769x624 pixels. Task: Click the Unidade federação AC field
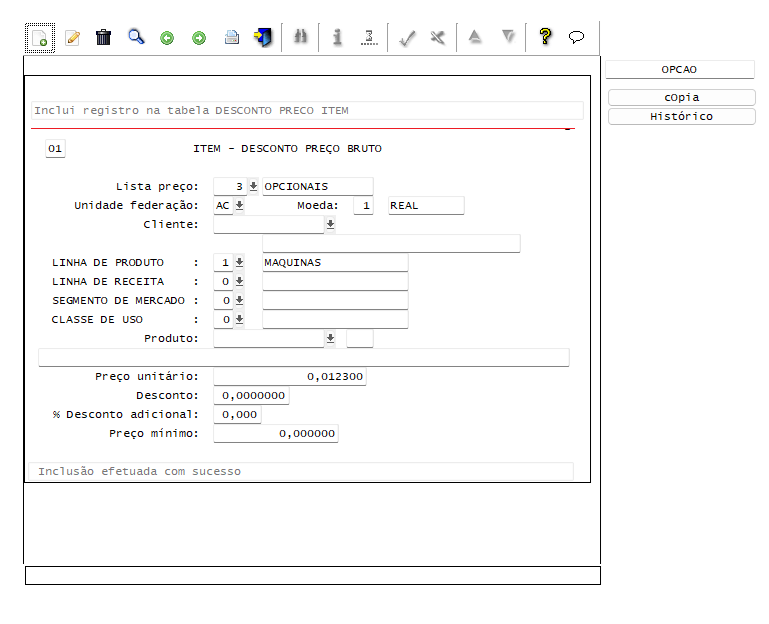point(223,206)
